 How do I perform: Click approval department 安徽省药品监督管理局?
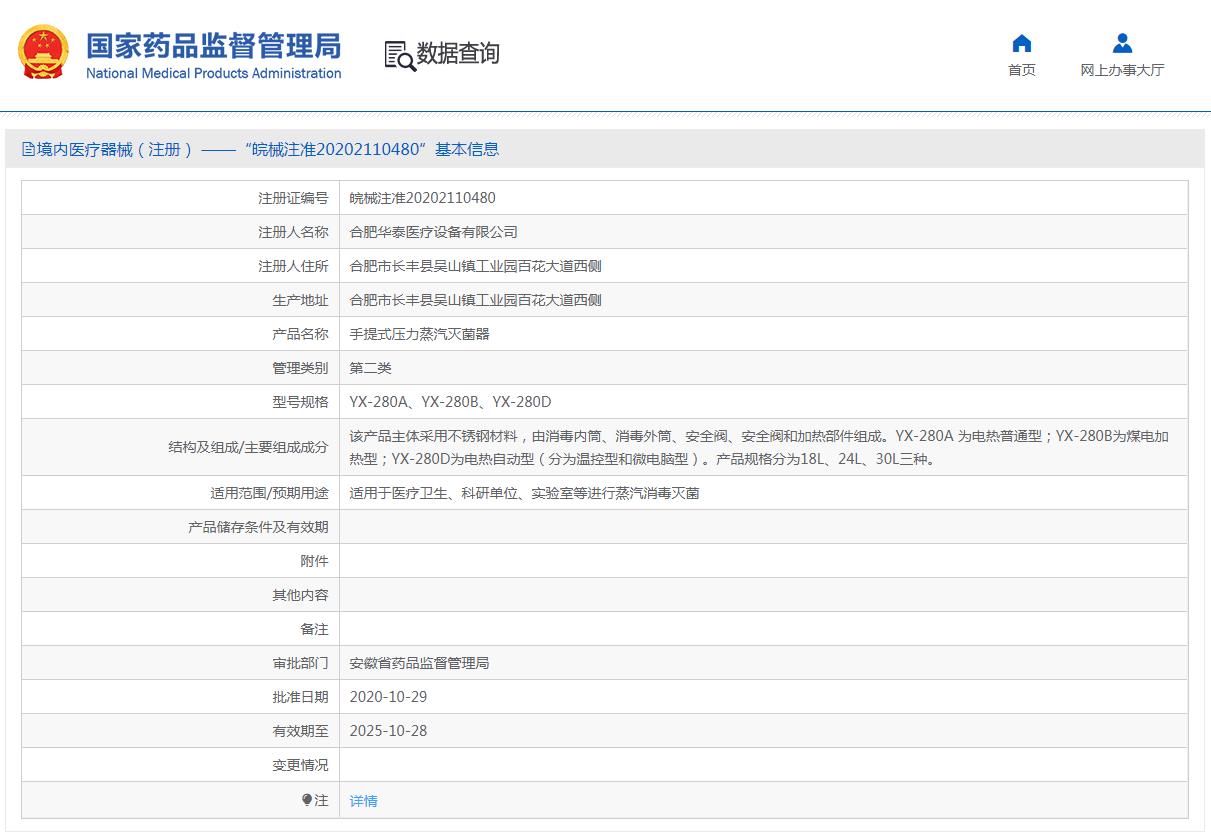tap(419, 663)
